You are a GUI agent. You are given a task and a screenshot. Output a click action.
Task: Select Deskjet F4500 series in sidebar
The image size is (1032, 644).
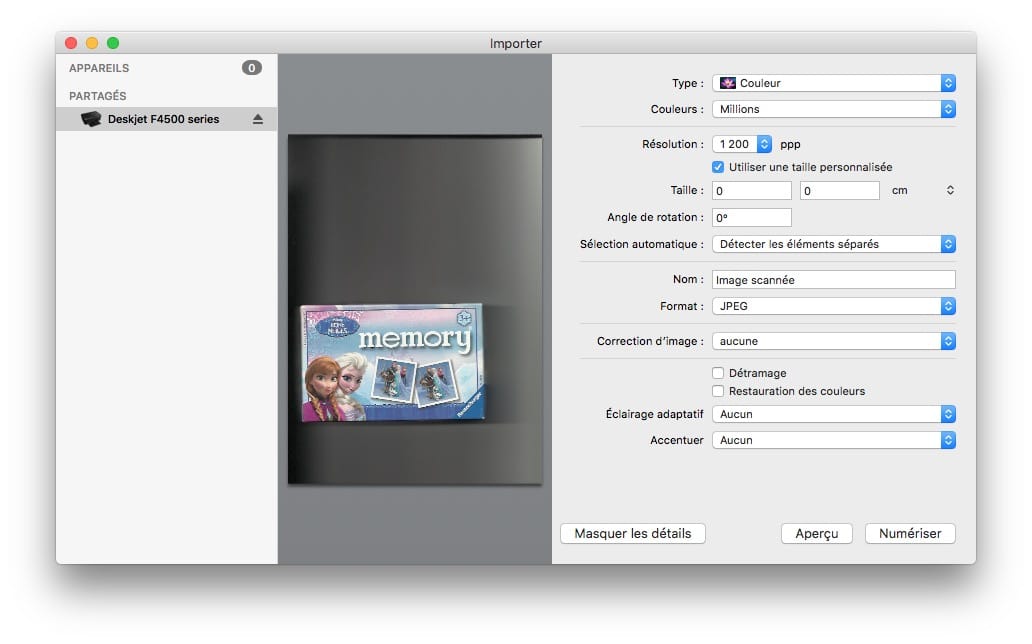point(167,119)
